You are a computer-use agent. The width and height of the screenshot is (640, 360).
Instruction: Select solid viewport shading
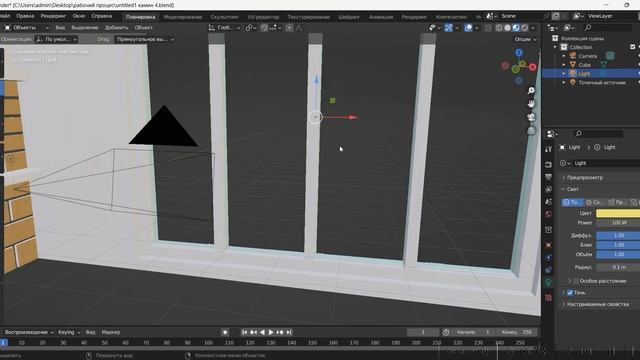tap(507, 28)
